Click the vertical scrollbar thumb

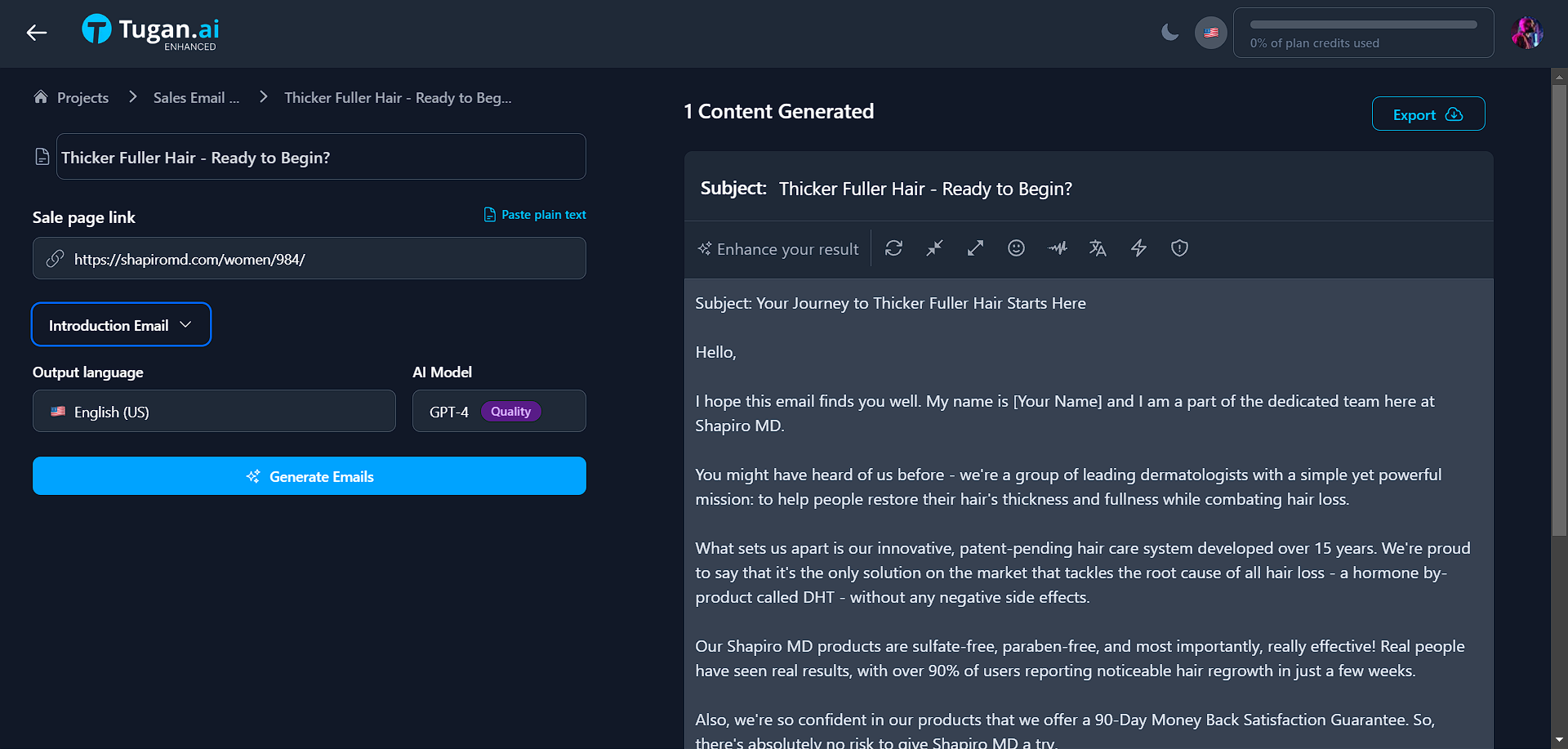pyautogui.click(x=1559, y=310)
